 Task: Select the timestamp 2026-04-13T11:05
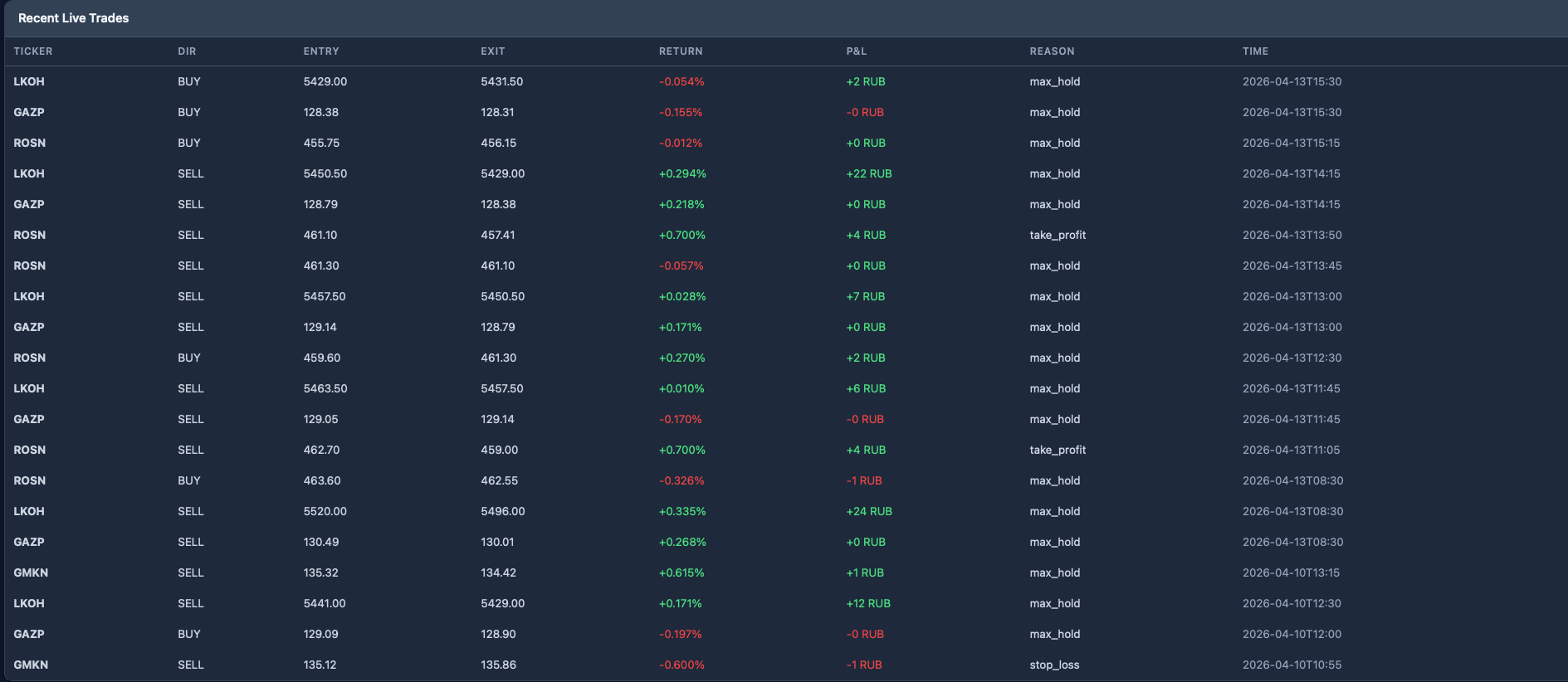(x=1292, y=451)
